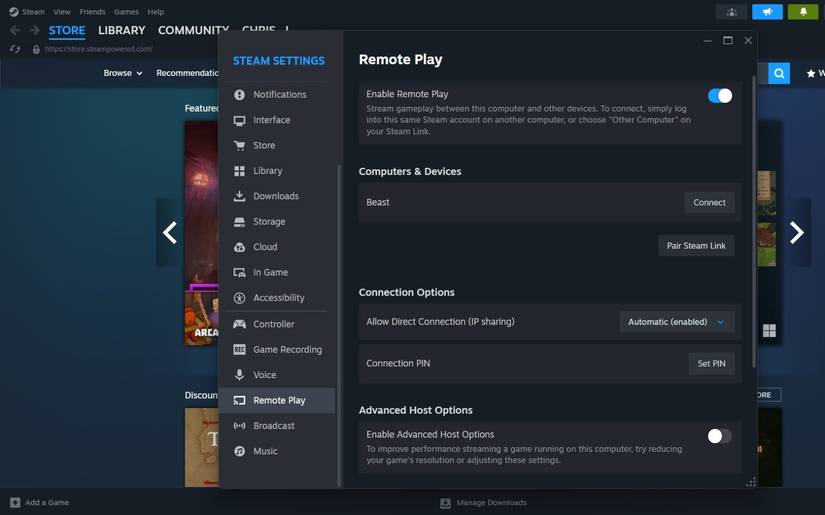Open the Games menu
The image size is (825, 515).
coord(126,12)
